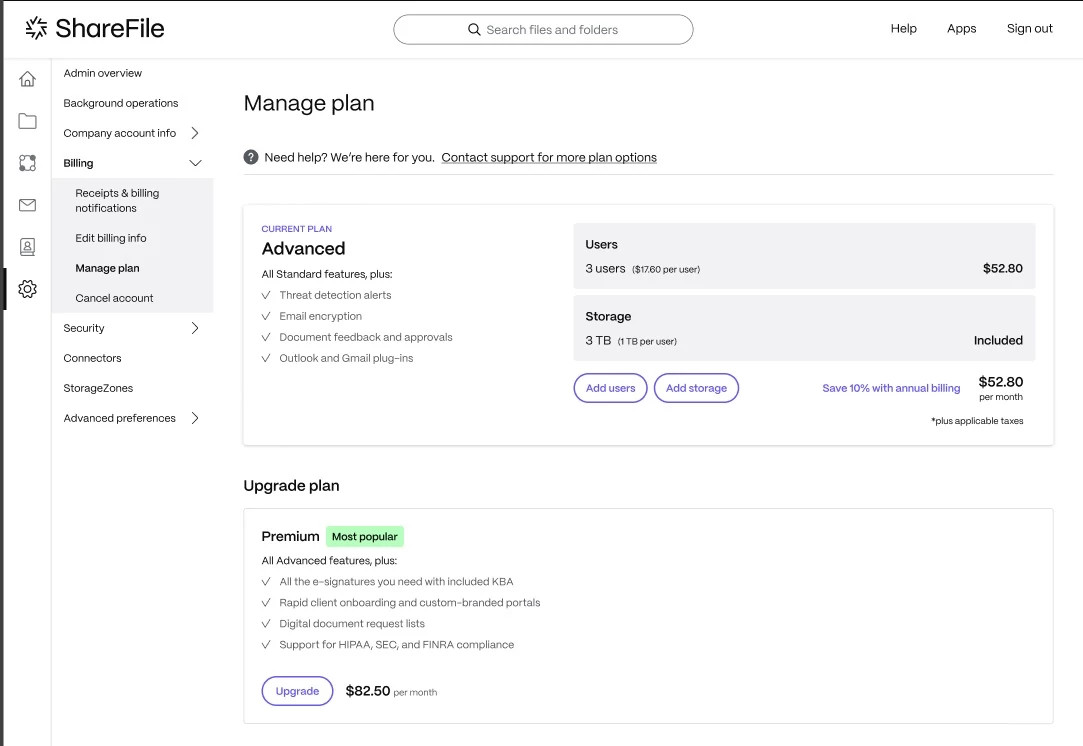Click Document feedback and approvals feature
The width and height of the screenshot is (1083, 746).
click(366, 337)
